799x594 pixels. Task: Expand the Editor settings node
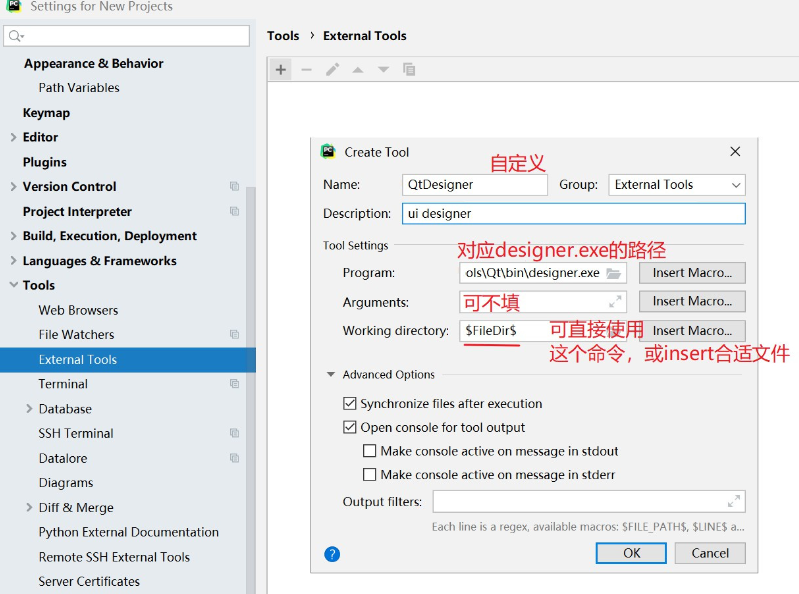(13, 137)
